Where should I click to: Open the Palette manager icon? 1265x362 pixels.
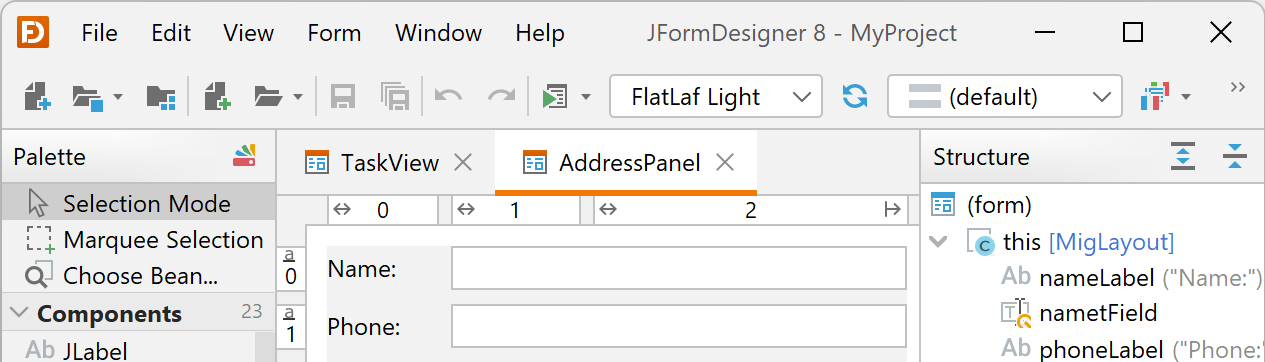pos(245,156)
